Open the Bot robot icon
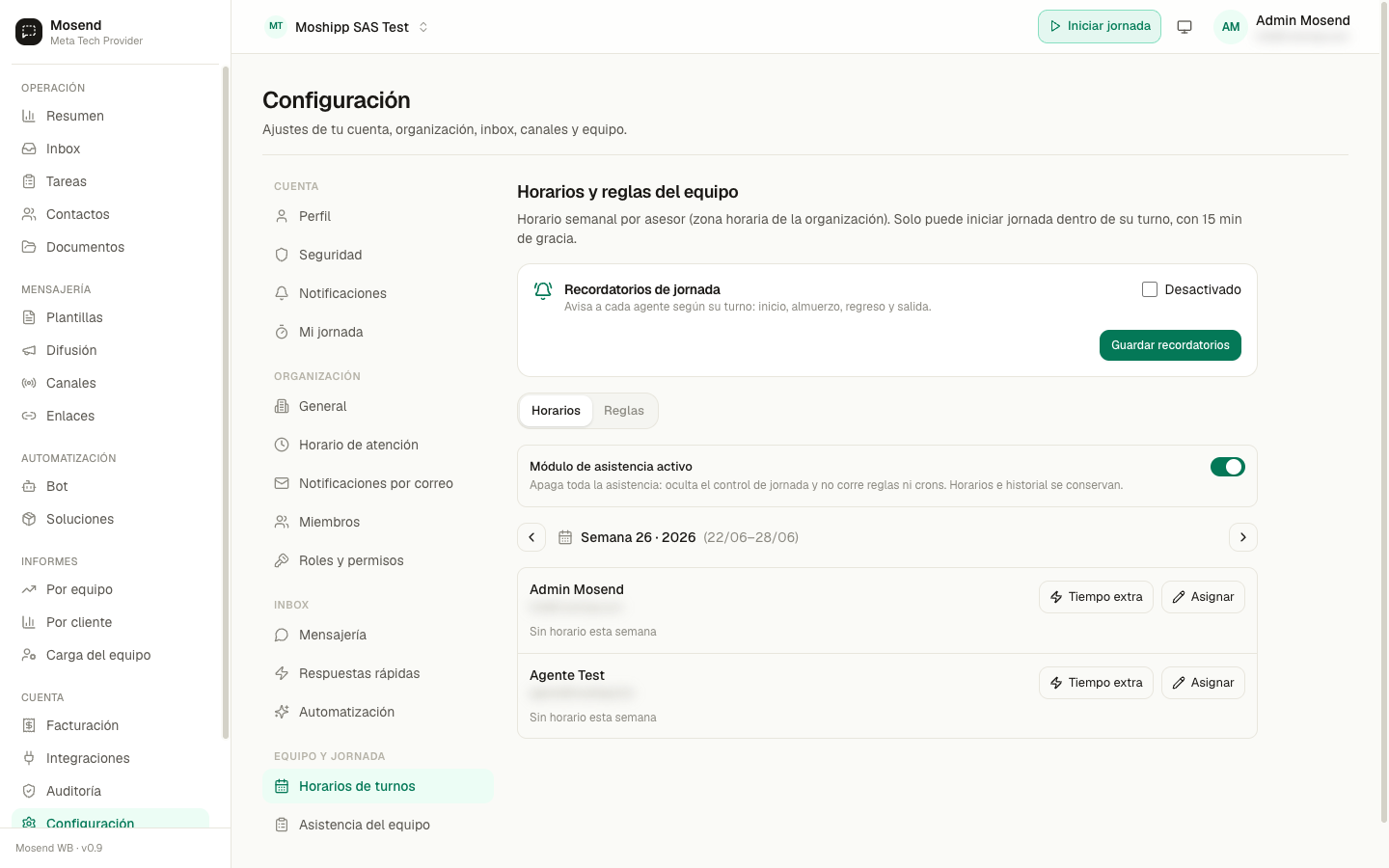The width and height of the screenshot is (1389, 868). click(29, 486)
